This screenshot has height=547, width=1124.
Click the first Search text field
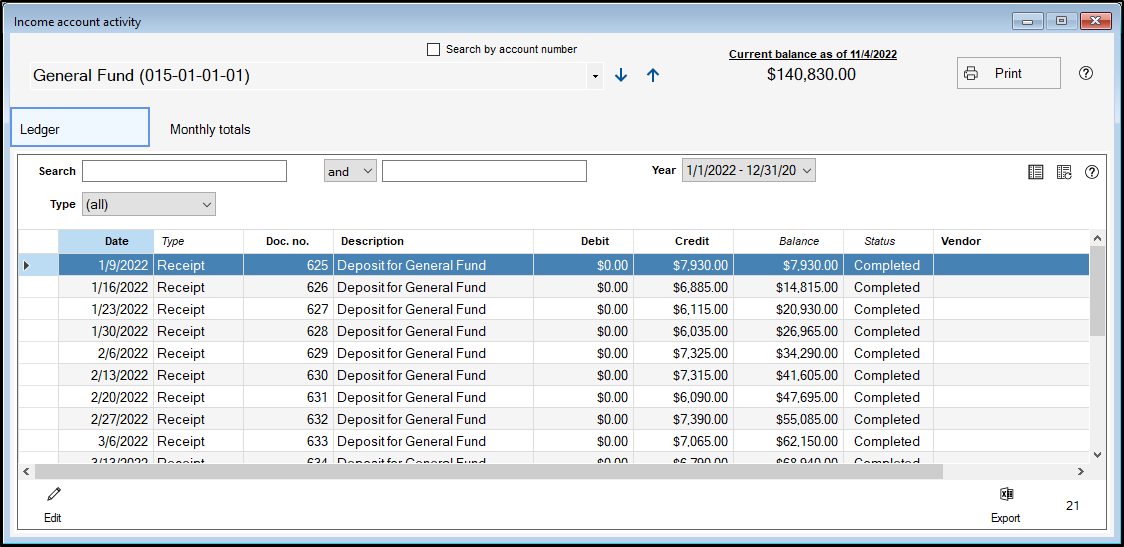pos(184,172)
